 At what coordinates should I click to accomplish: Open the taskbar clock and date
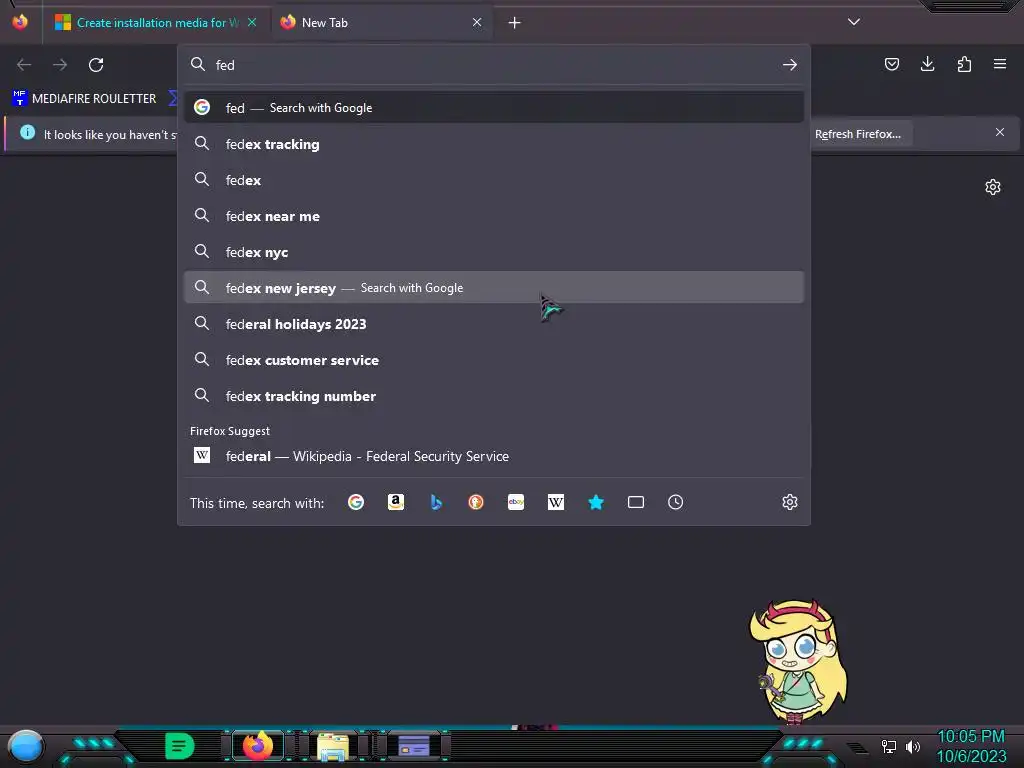[971, 746]
